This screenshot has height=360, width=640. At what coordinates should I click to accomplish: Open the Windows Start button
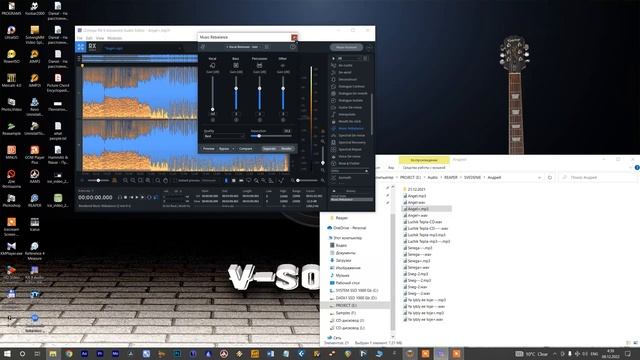click(x=7, y=354)
